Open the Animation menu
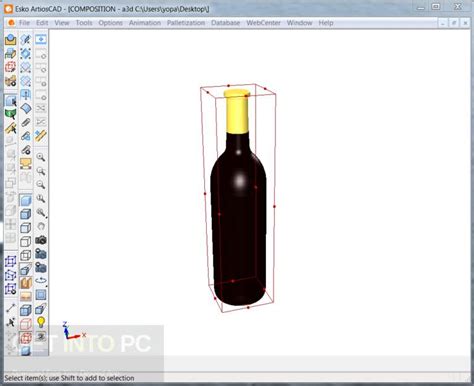Image resolution: width=474 pixels, height=386 pixels. point(145,23)
